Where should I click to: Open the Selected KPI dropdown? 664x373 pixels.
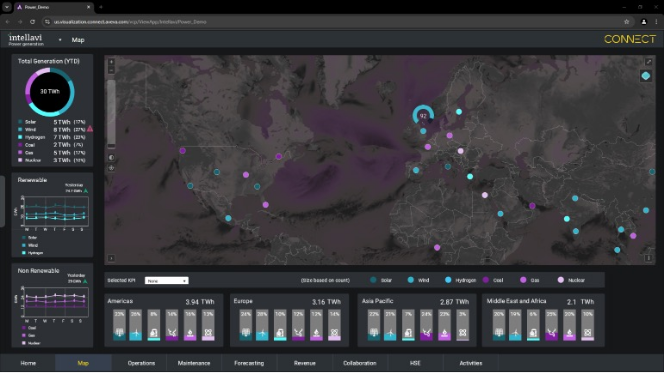[x=166, y=281]
